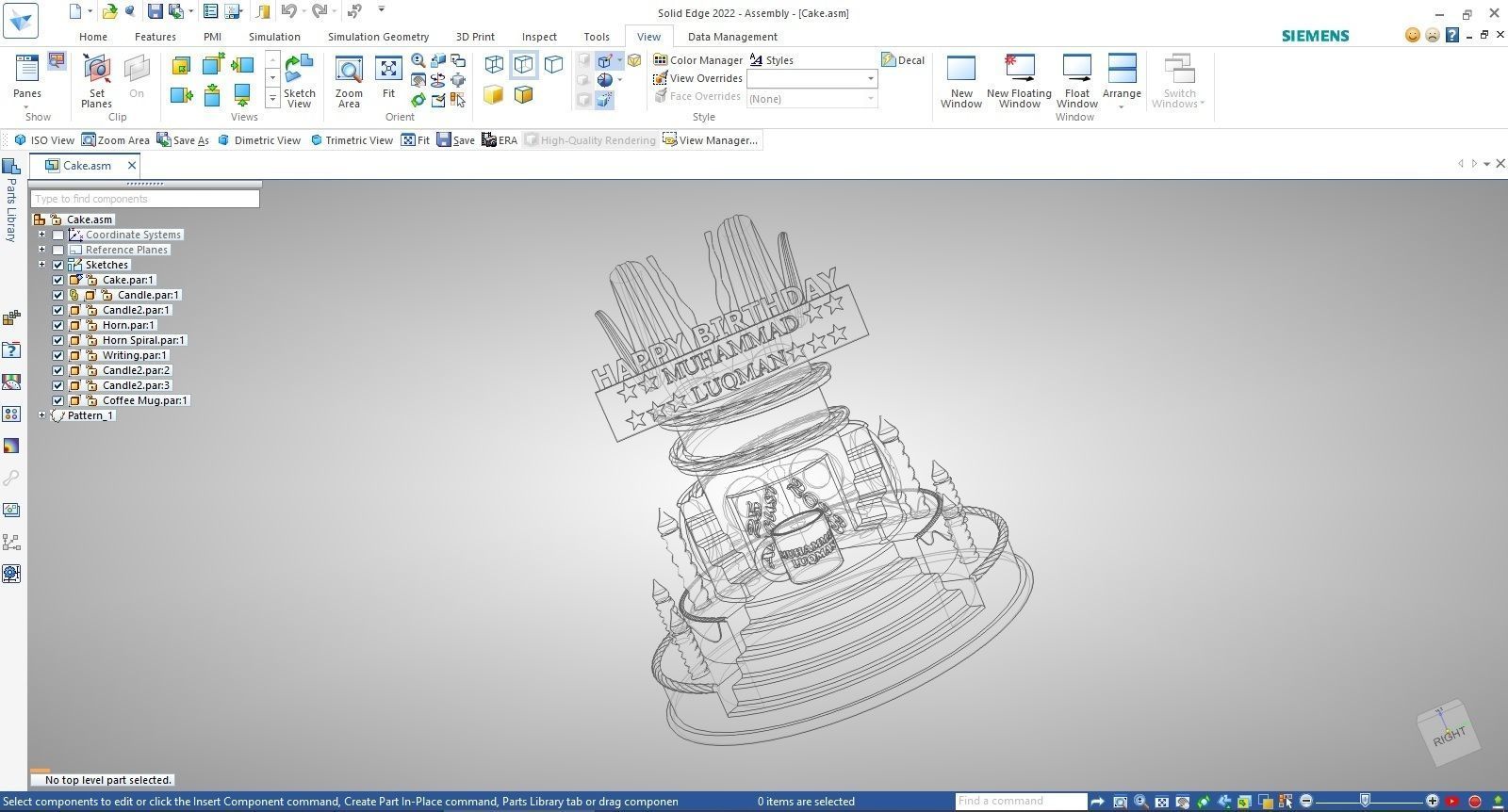1508x812 pixels.
Task: Select the shaded display style cube
Action: click(494, 94)
